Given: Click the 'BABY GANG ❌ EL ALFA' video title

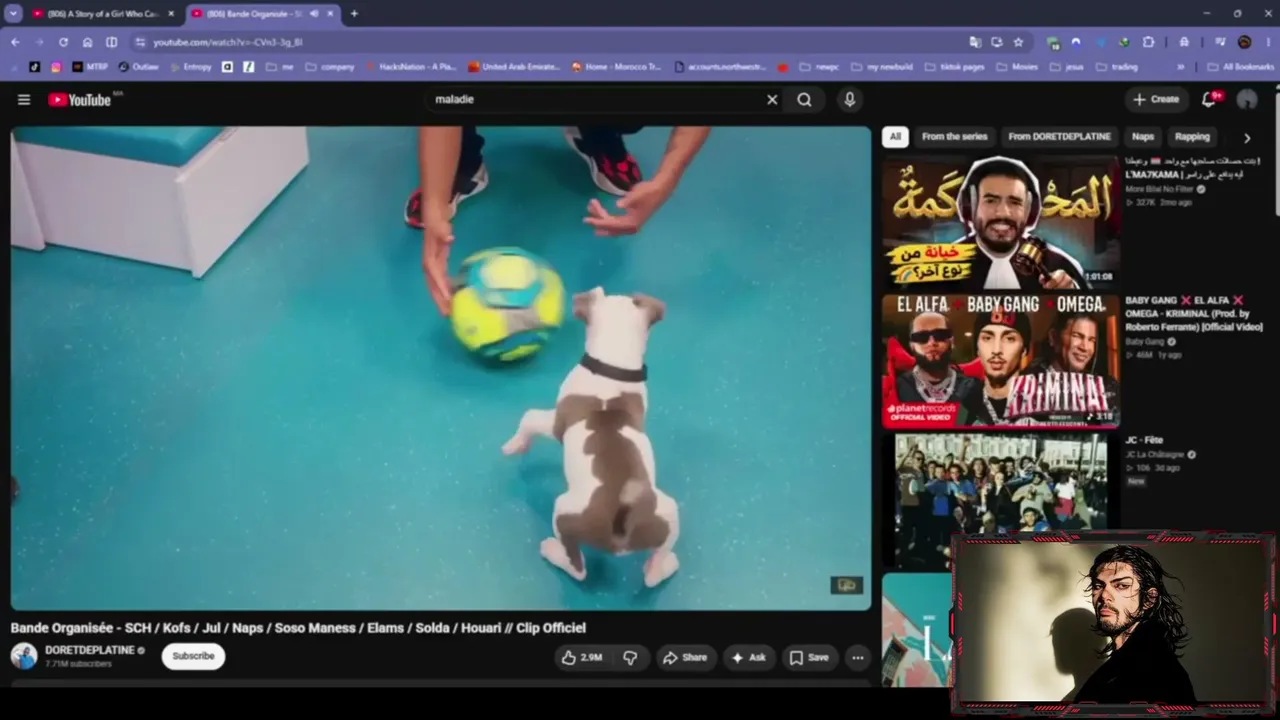Looking at the screenshot, I should (1194, 313).
